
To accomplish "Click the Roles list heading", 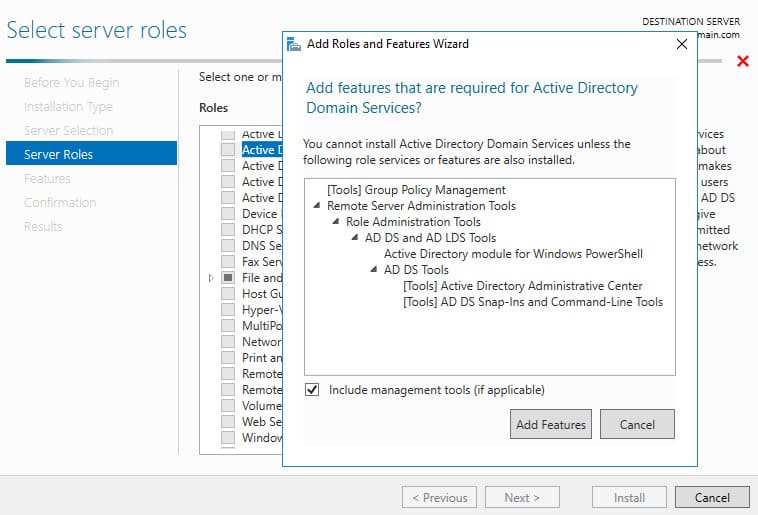I will [x=213, y=107].
